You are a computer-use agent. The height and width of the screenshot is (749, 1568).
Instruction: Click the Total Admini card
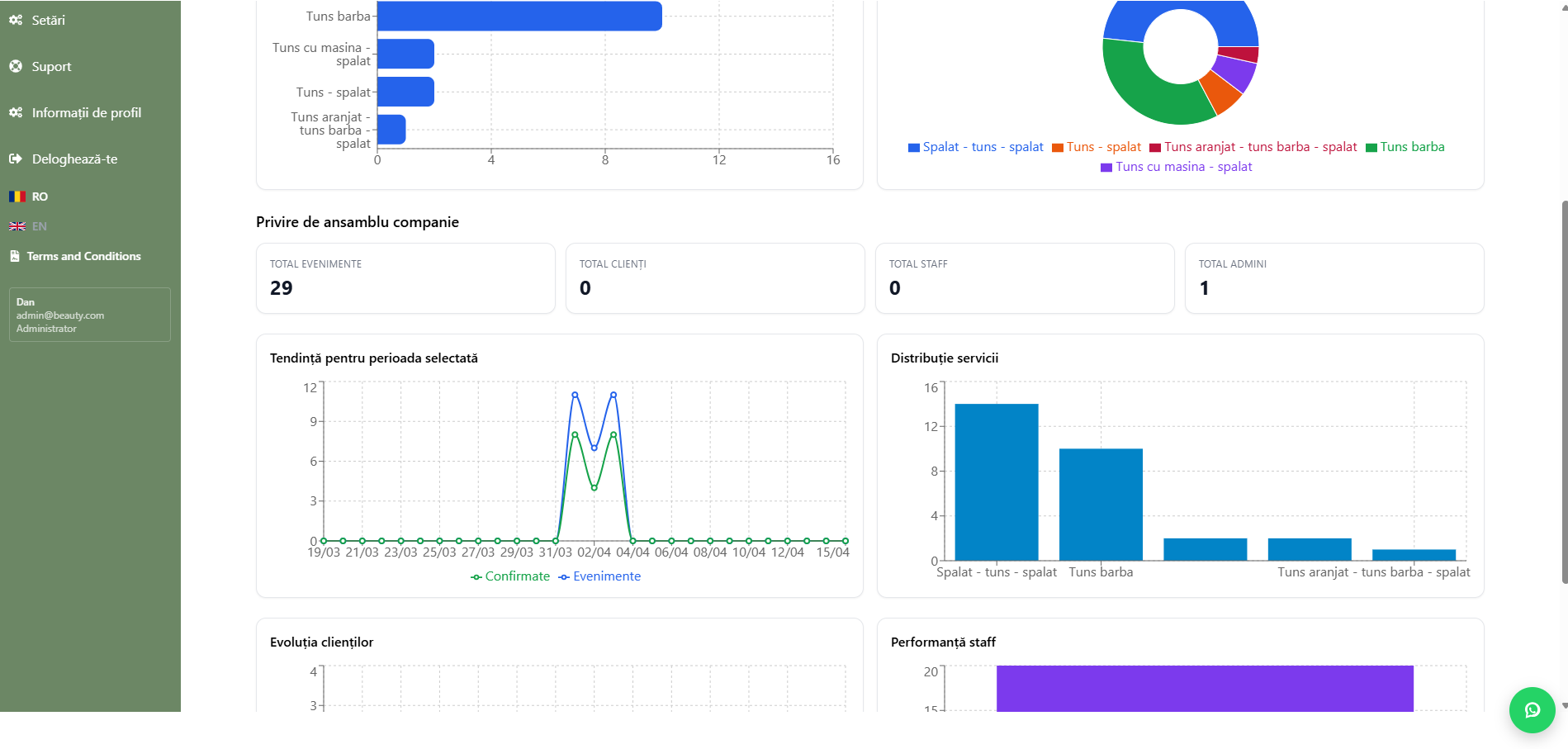coord(1334,278)
